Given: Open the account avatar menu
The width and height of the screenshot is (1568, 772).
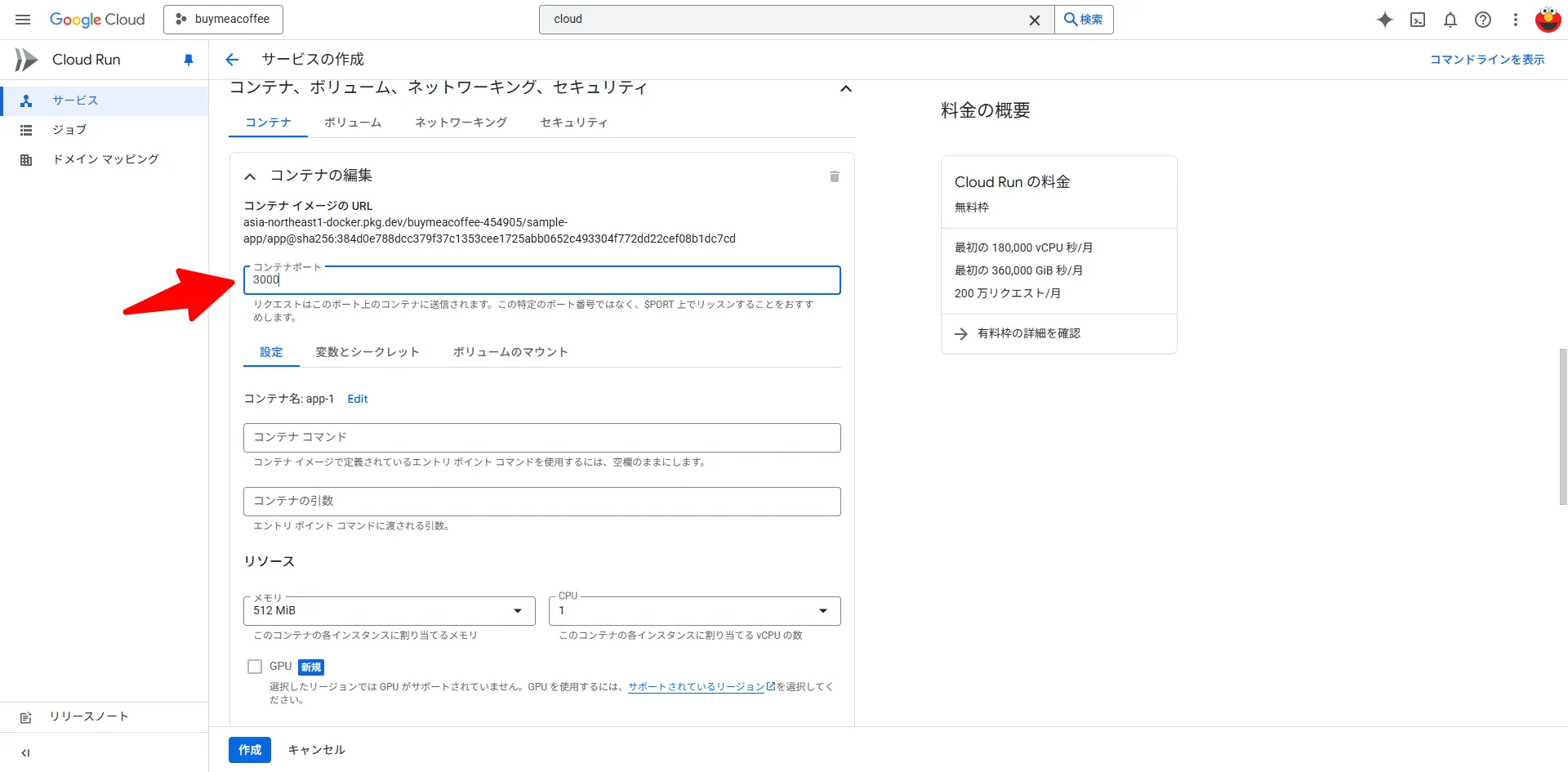Looking at the screenshot, I should click(x=1548, y=20).
